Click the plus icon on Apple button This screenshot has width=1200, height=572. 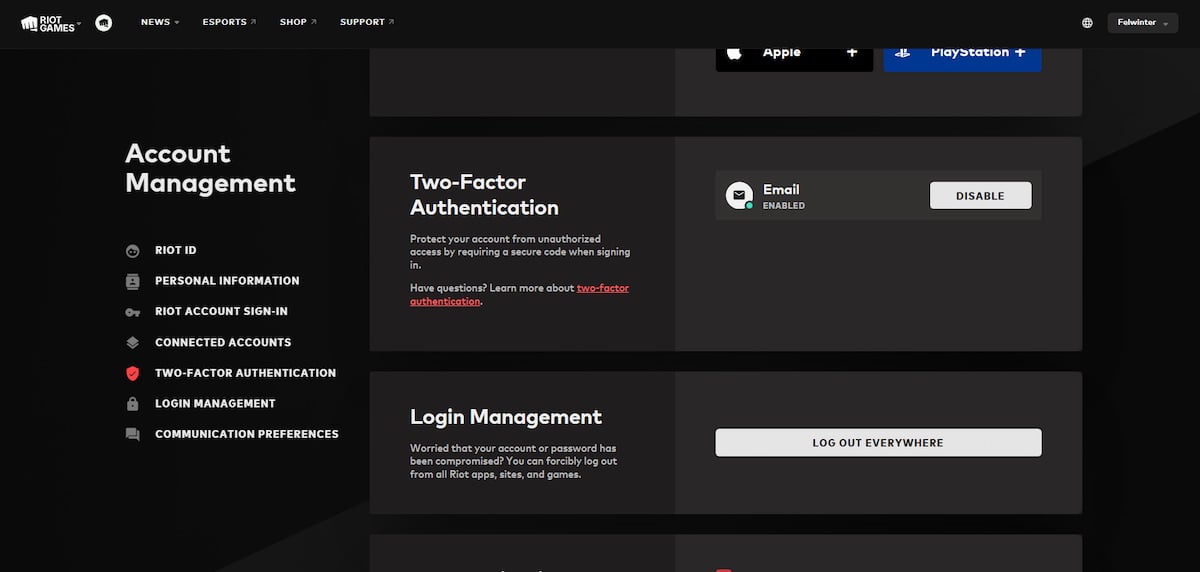click(x=852, y=52)
